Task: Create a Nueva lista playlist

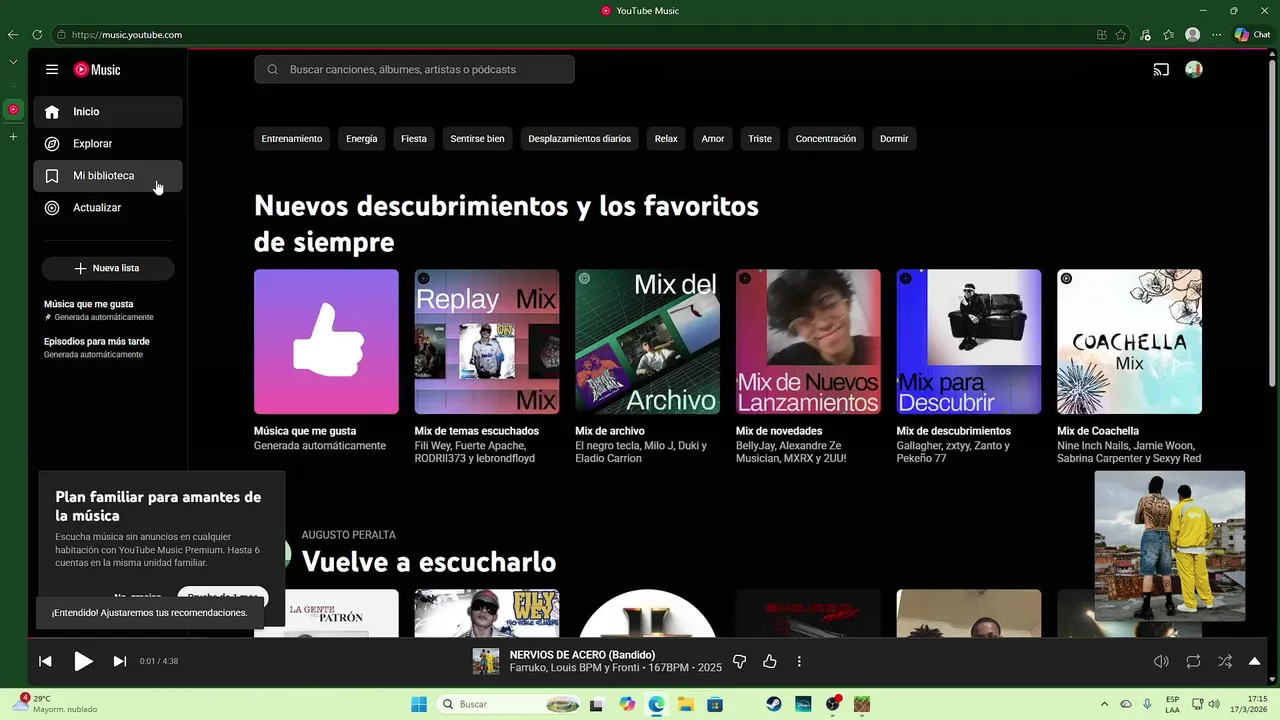Action: click(x=108, y=268)
